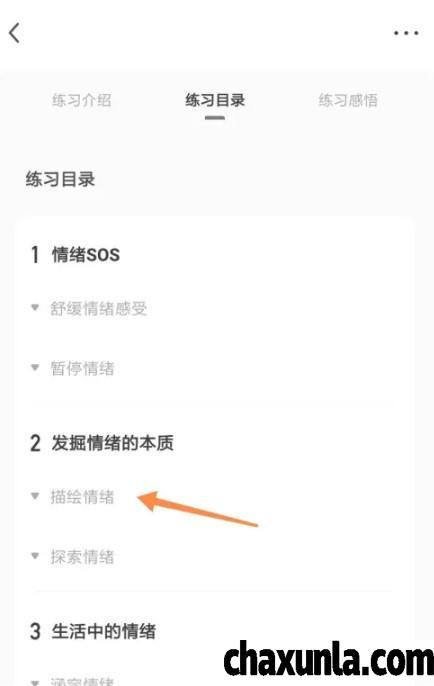Select chapter 1 情绪SOS heading
This screenshot has width=434, height=686.
pyautogui.click(x=86, y=254)
